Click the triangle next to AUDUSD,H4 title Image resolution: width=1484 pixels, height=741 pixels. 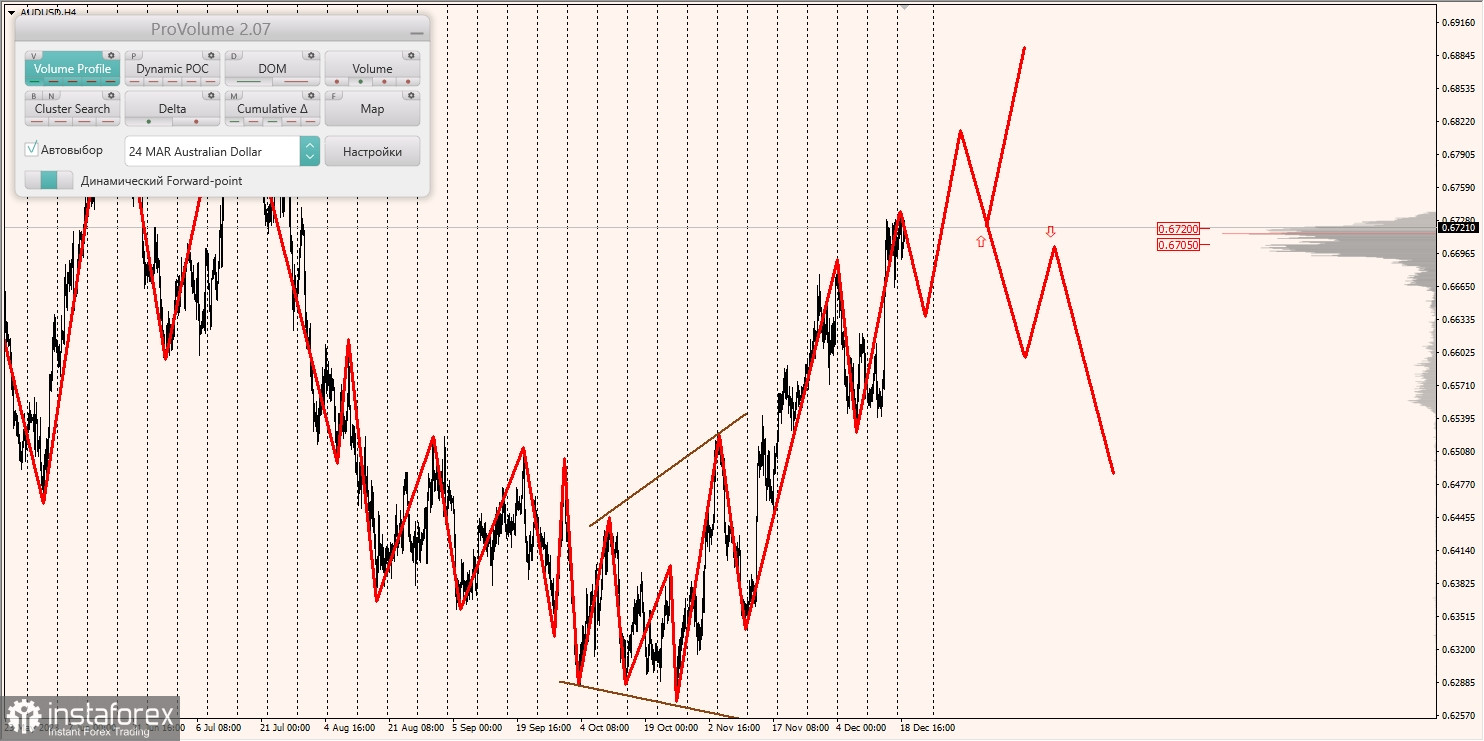(11, 13)
